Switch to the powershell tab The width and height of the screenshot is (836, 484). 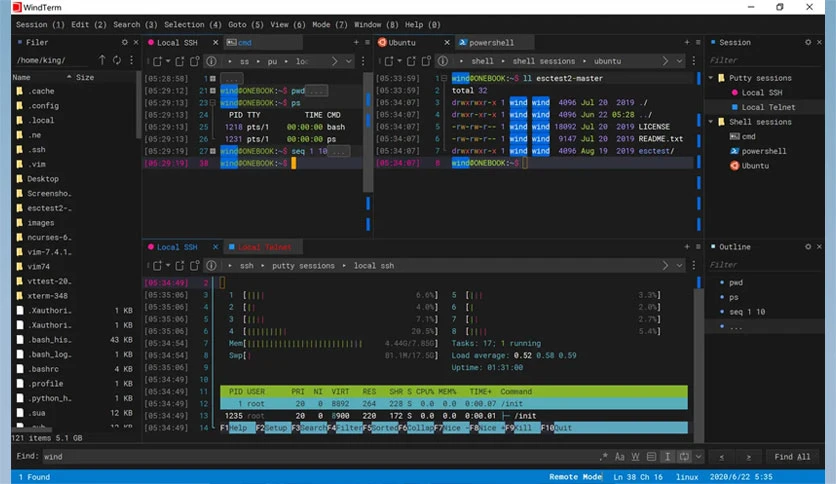[492, 43]
